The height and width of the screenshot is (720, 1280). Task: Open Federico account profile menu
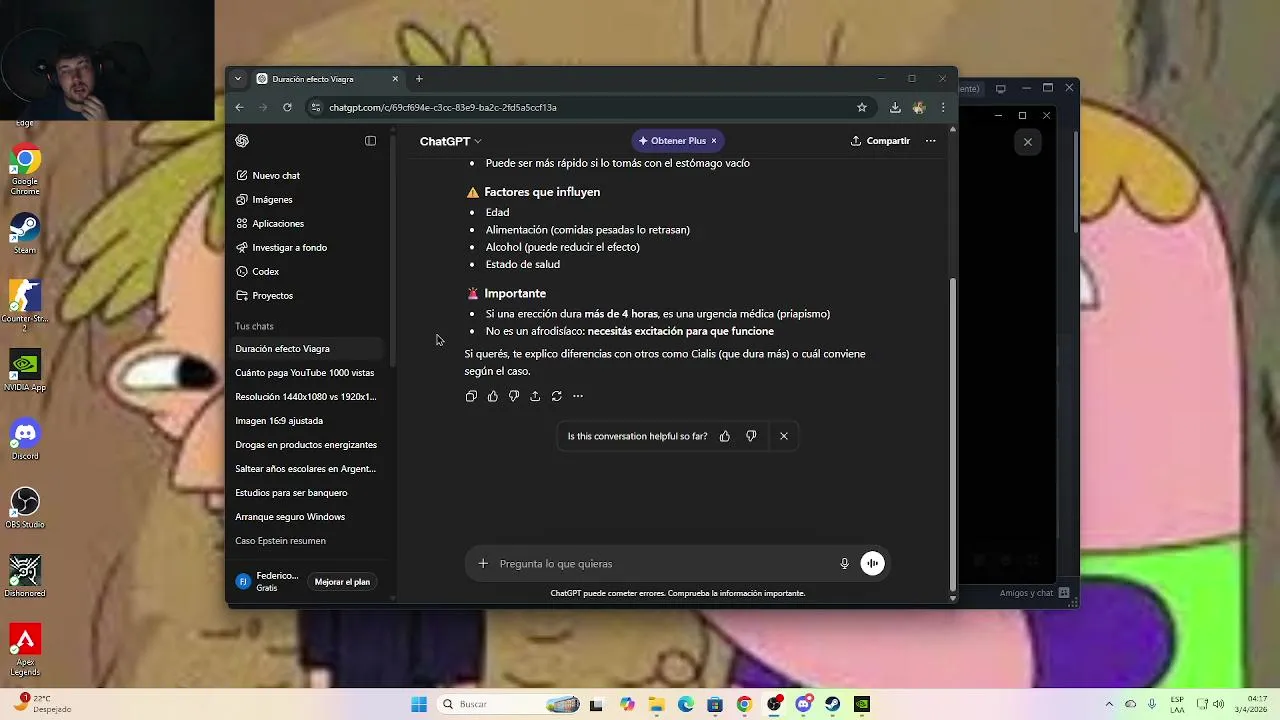click(x=267, y=582)
